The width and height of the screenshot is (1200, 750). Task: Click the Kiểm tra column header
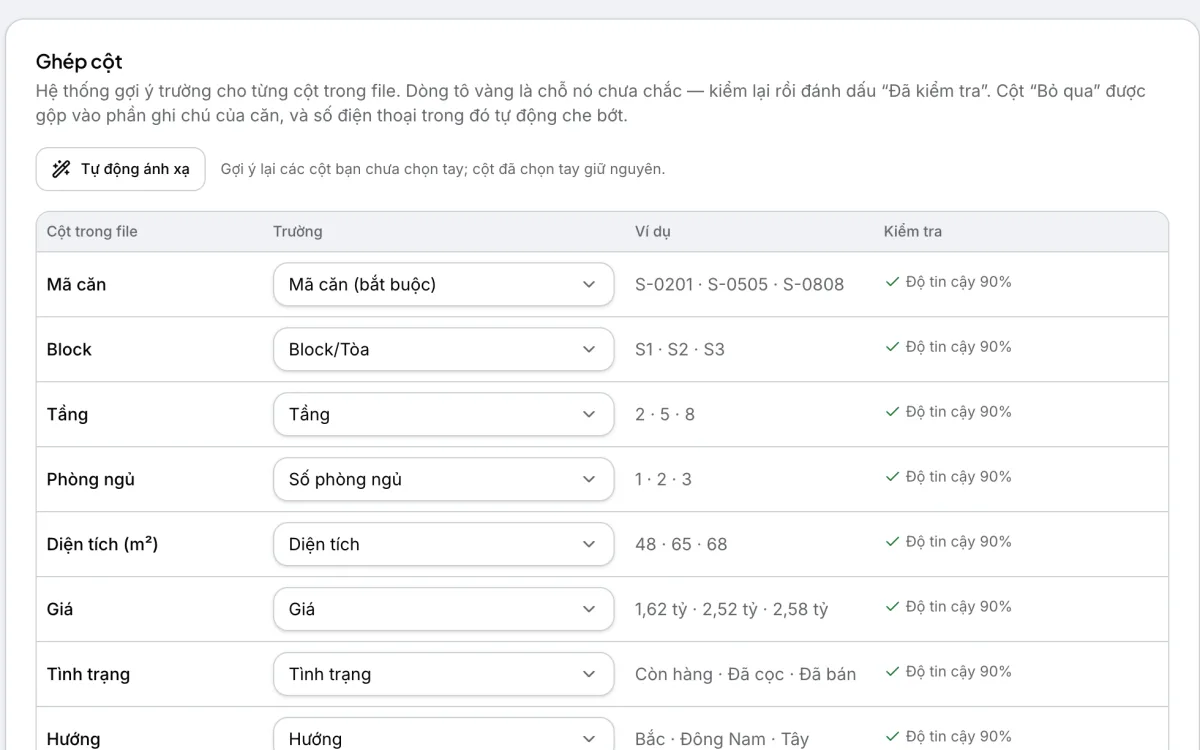[913, 231]
